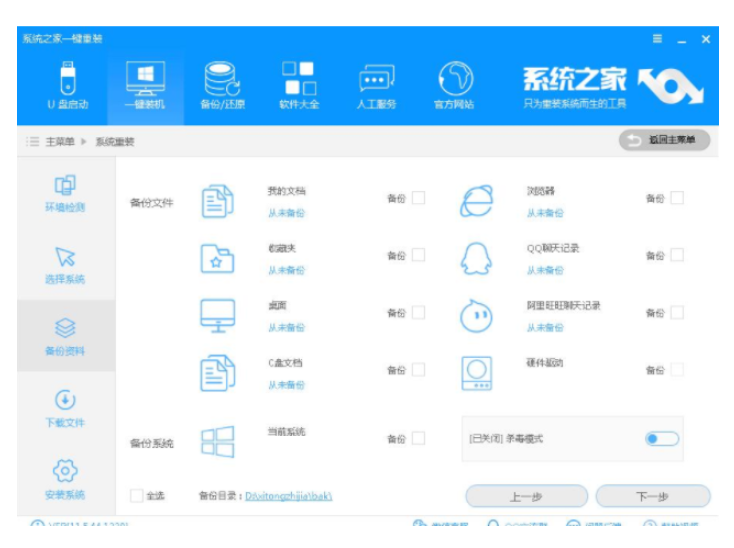Select the 下载文件 download icon in sidebar
The width and height of the screenshot is (734, 548).
[65, 400]
